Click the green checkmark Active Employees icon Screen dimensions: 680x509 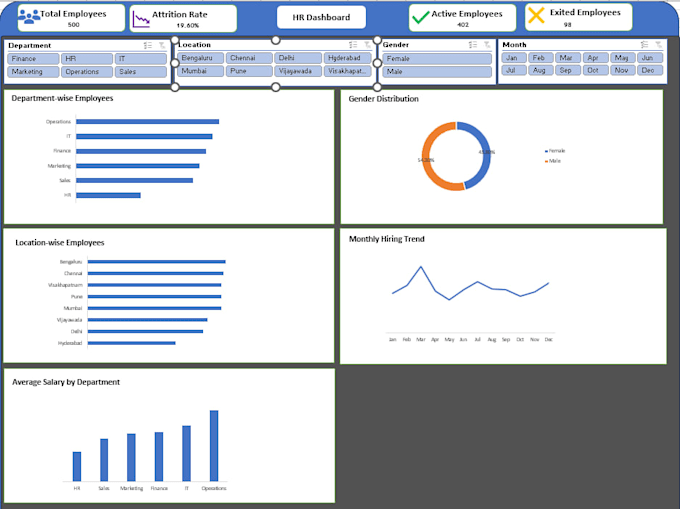click(x=420, y=17)
